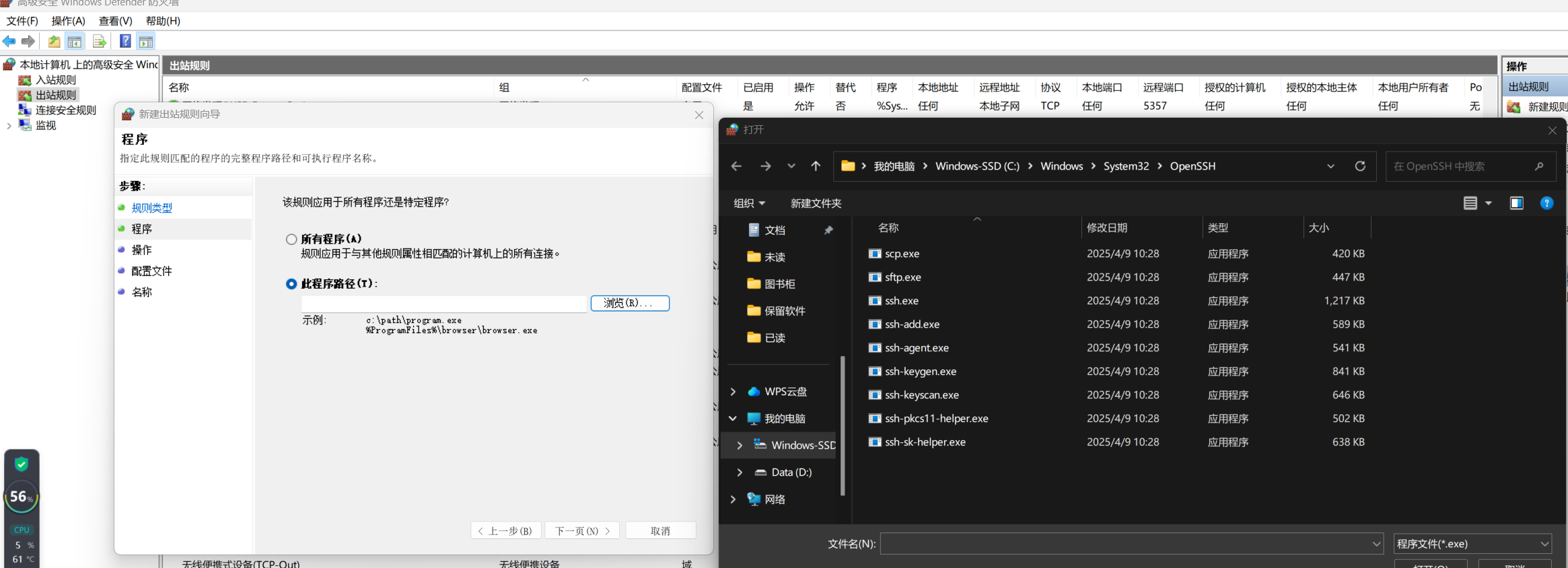The height and width of the screenshot is (568, 1568).
Task: Open the help icon in firewall toolbar
Action: 125,42
